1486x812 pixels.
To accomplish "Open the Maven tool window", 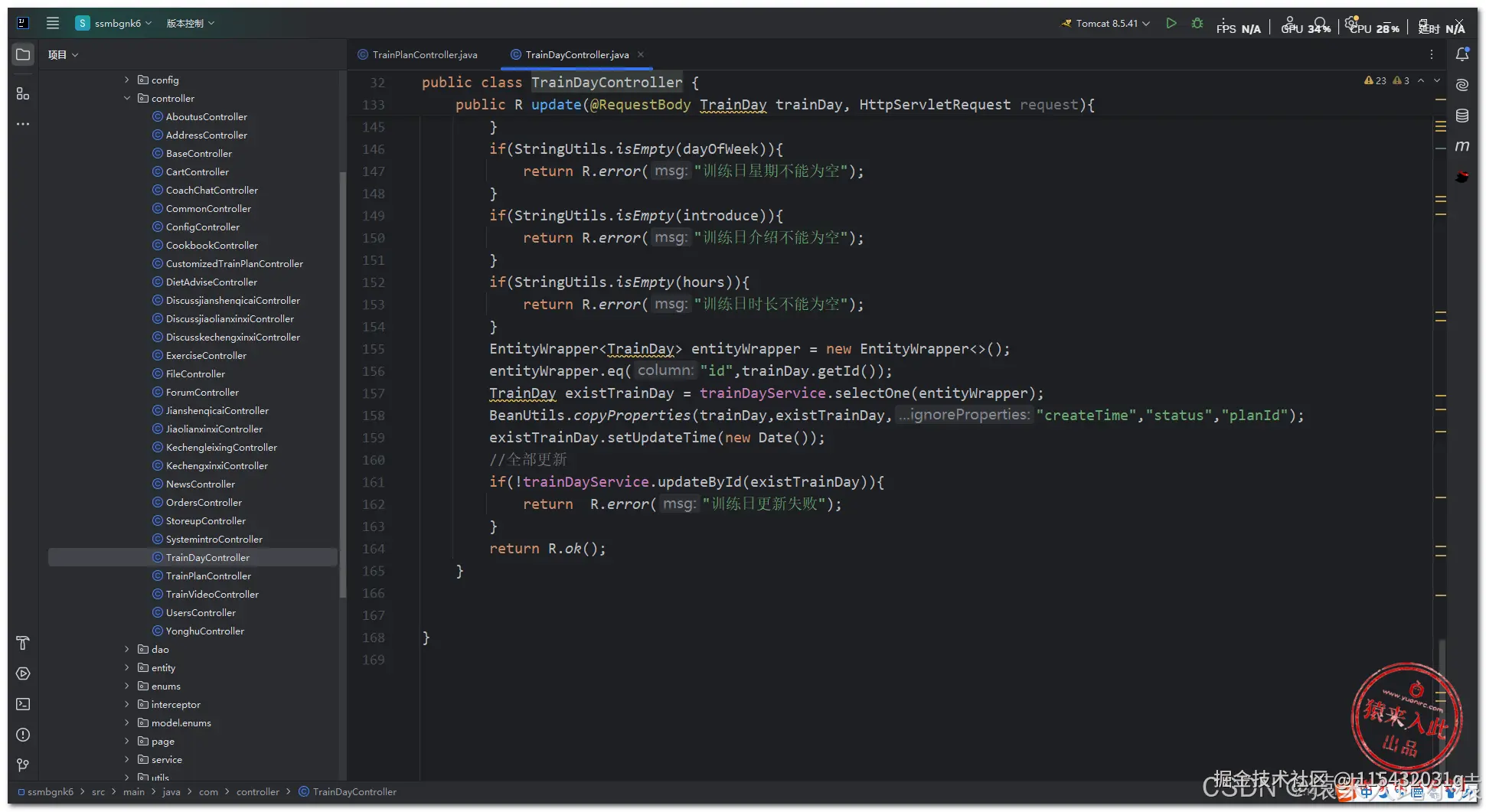I will coord(1462,146).
